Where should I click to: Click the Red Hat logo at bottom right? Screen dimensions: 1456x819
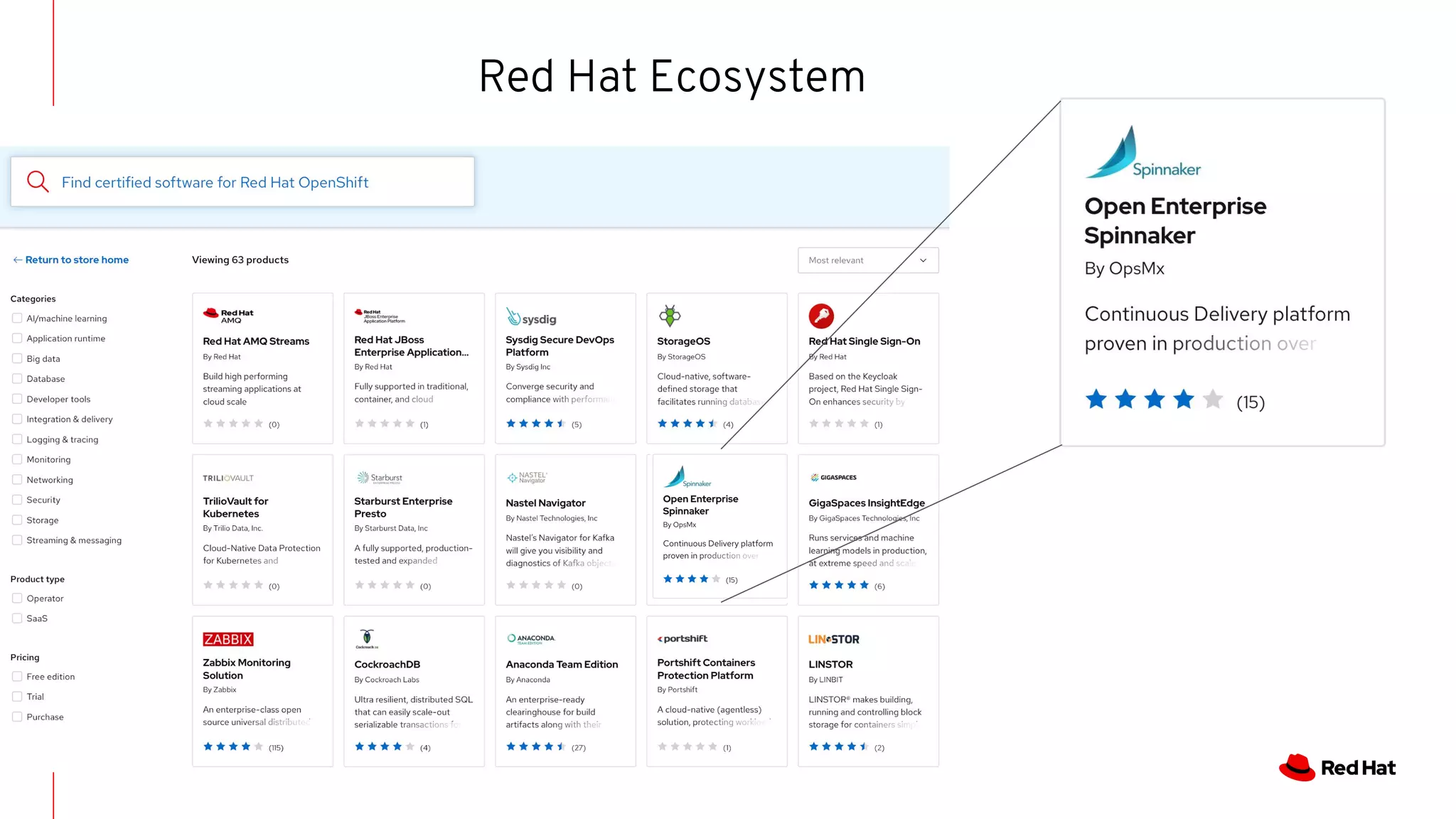point(1337,768)
